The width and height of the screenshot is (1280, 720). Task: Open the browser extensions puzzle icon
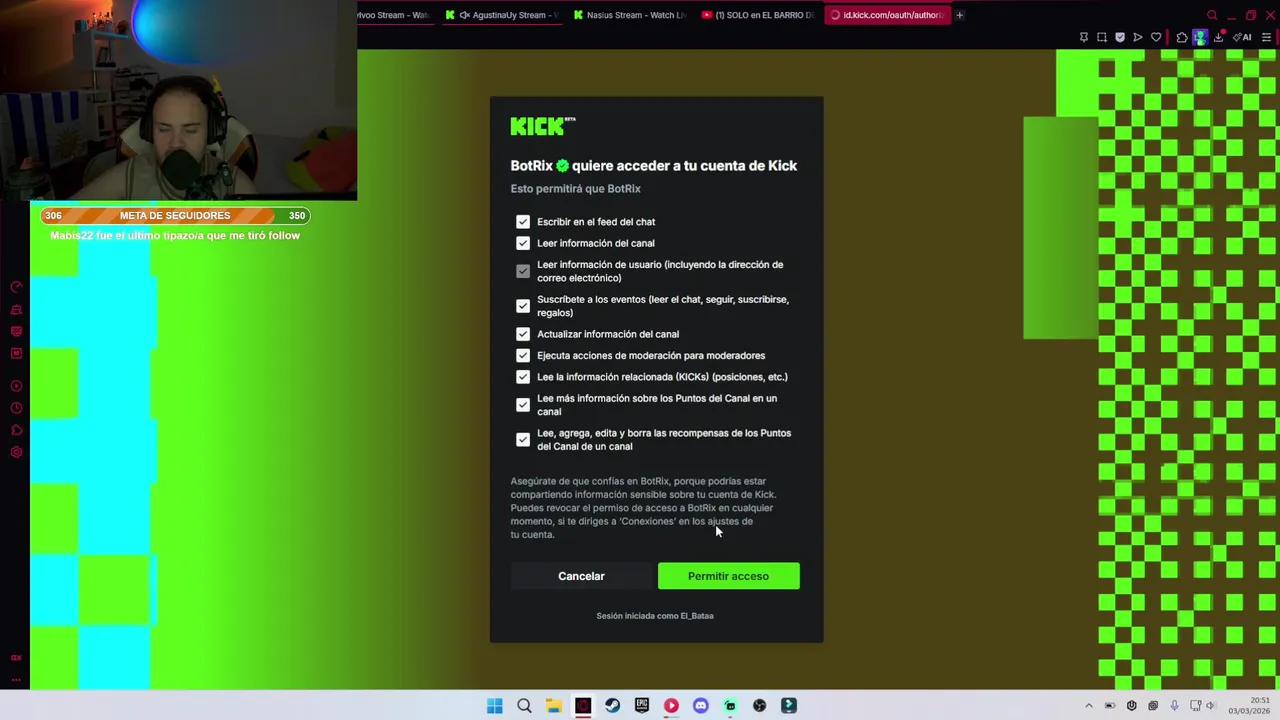point(1182,37)
